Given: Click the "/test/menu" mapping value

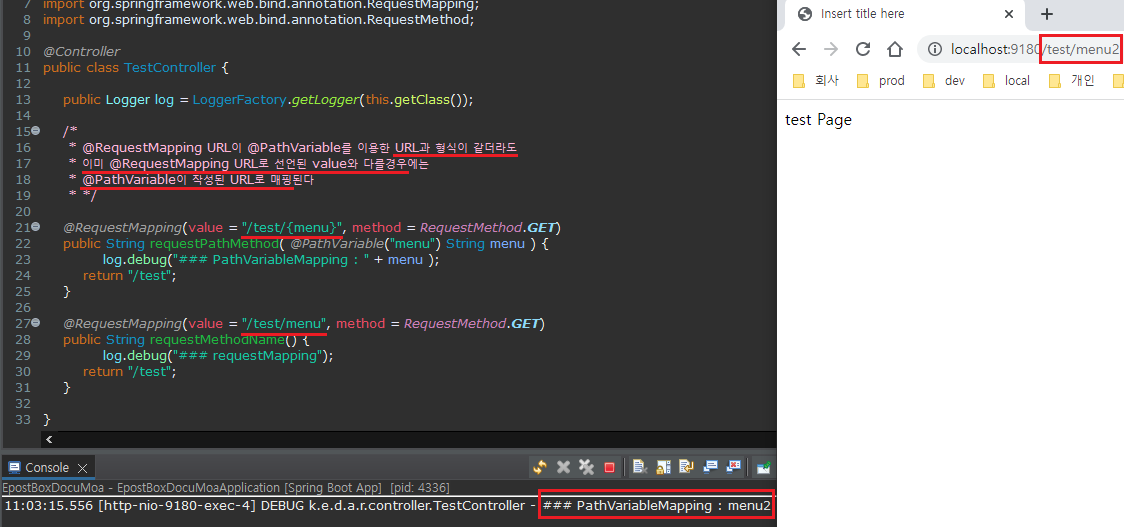Looking at the screenshot, I should (285, 323).
